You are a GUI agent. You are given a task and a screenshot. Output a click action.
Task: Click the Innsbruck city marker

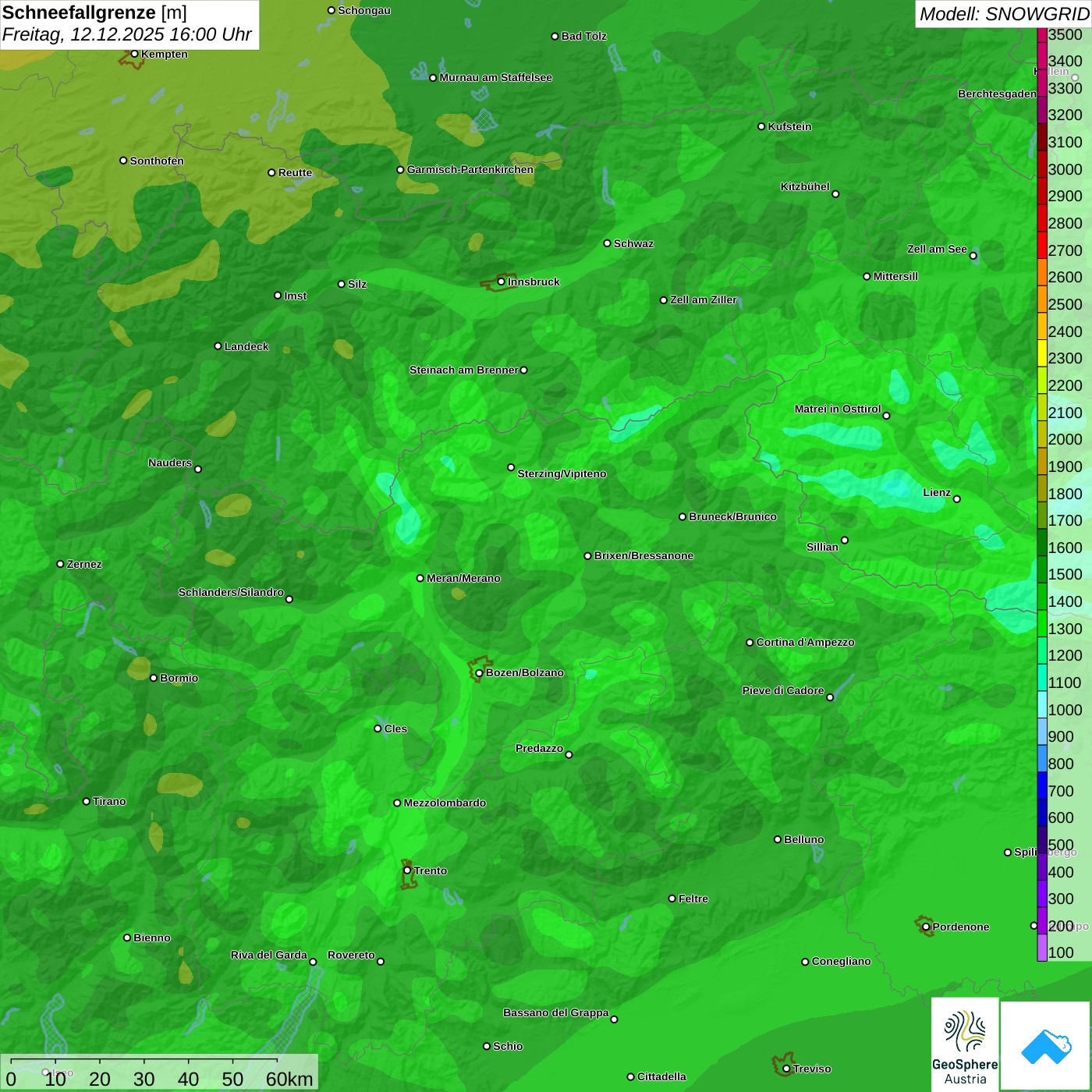(x=502, y=282)
